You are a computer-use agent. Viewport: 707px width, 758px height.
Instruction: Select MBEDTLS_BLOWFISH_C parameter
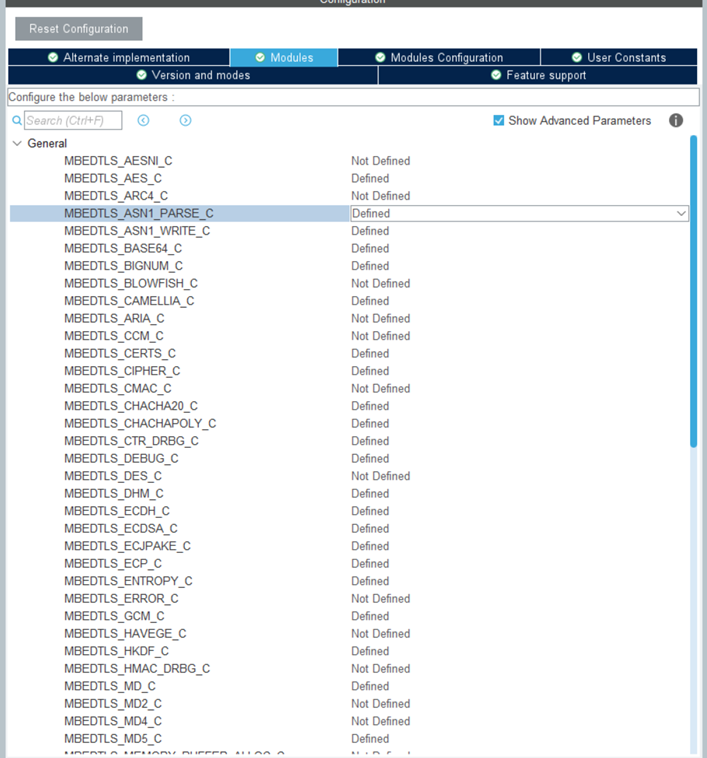click(131, 283)
